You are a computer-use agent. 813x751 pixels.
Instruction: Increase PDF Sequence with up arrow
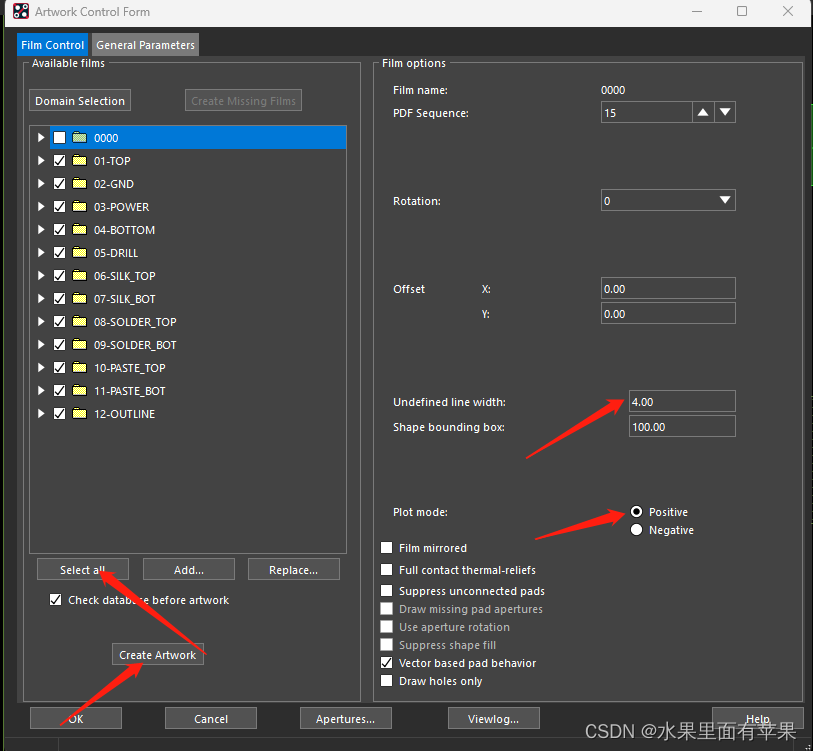coord(703,113)
